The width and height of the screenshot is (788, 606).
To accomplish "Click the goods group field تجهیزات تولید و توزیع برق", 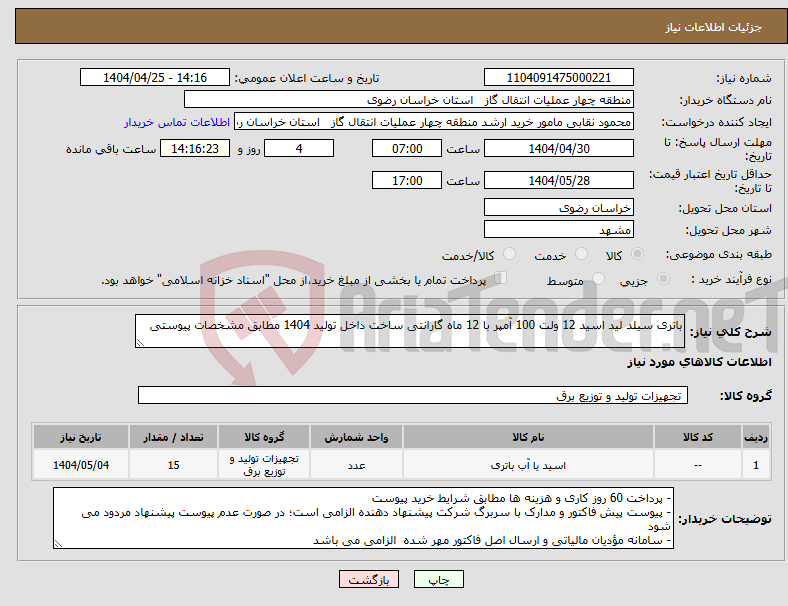I will pyautogui.click(x=413, y=395).
